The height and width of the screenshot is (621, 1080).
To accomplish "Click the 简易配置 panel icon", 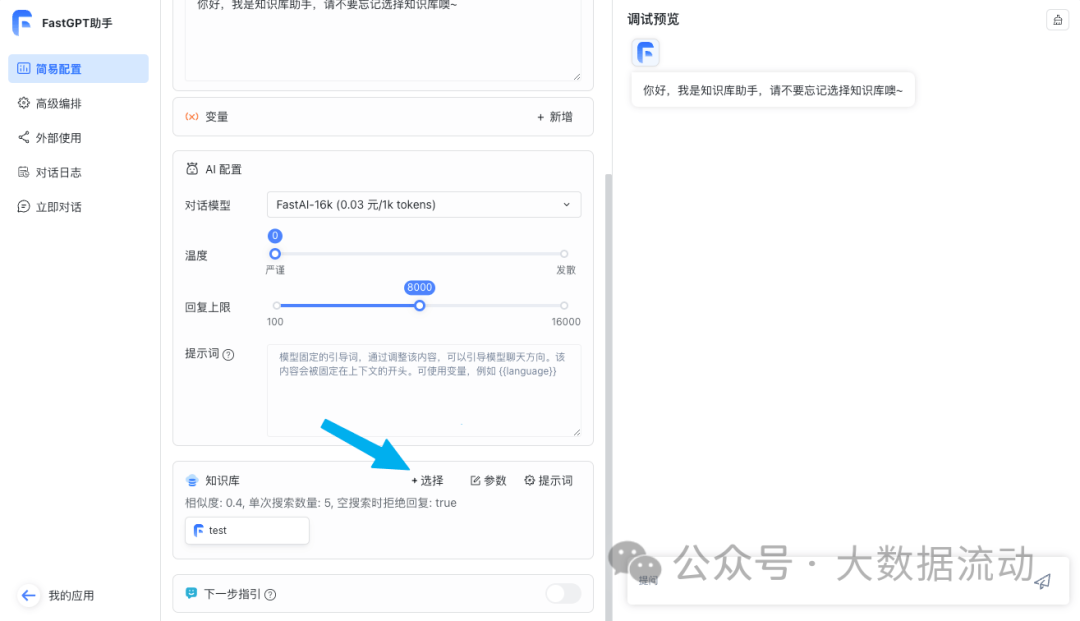I will pos(23,69).
